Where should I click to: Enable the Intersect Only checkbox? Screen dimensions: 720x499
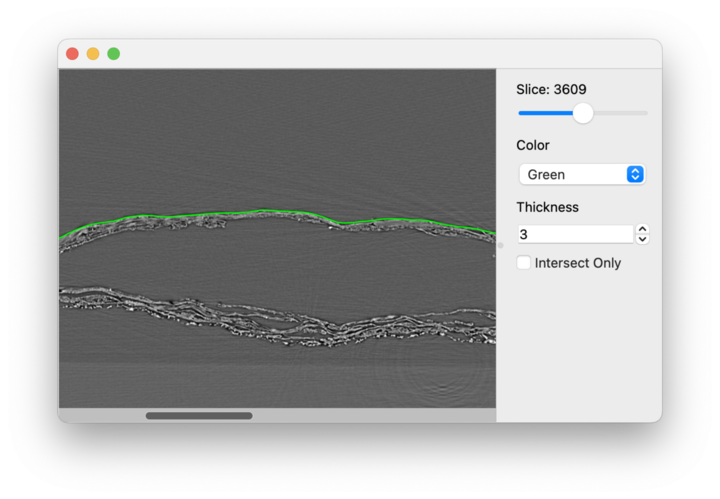523,263
